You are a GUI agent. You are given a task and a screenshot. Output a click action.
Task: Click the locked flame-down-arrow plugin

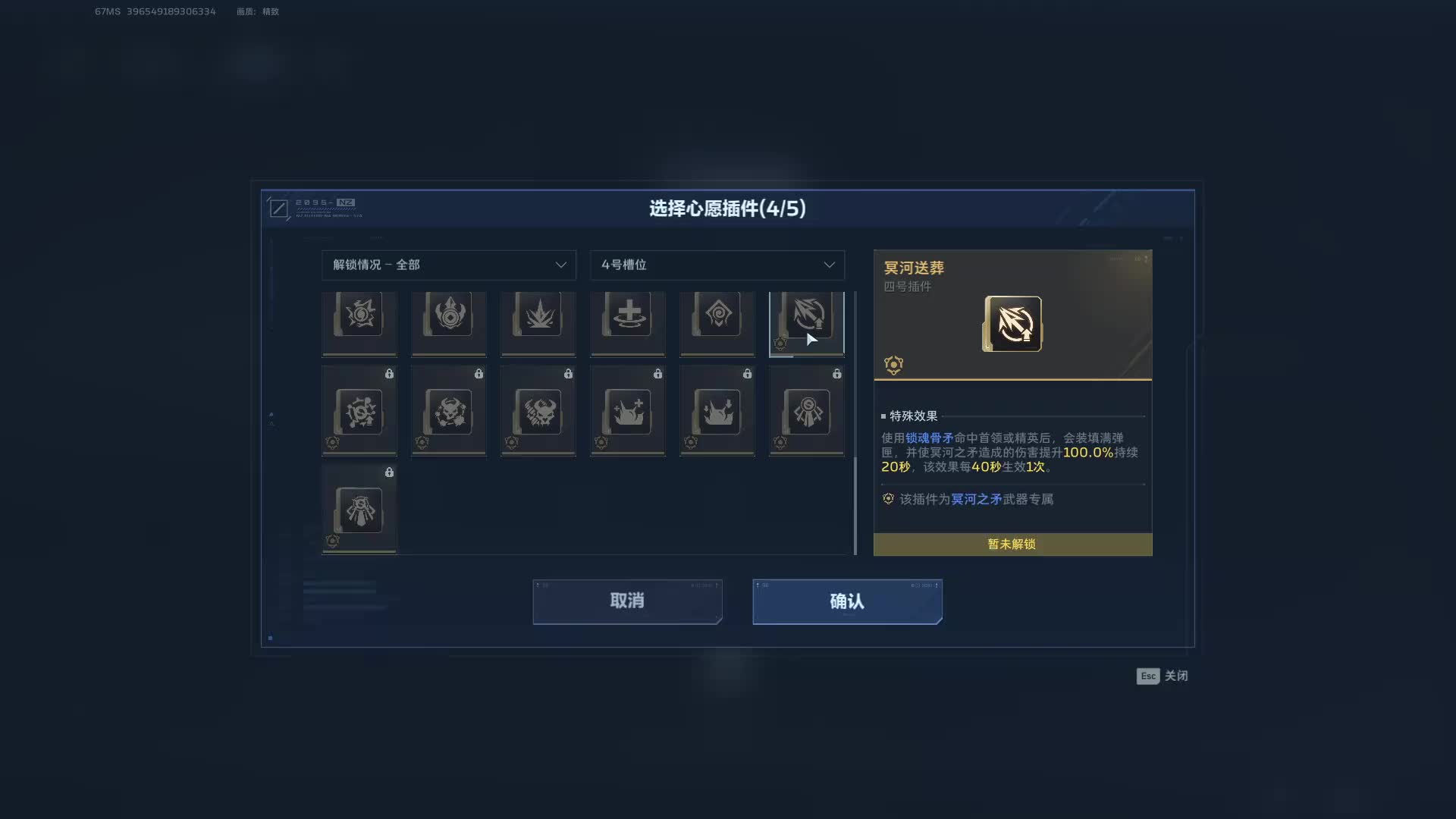717,411
